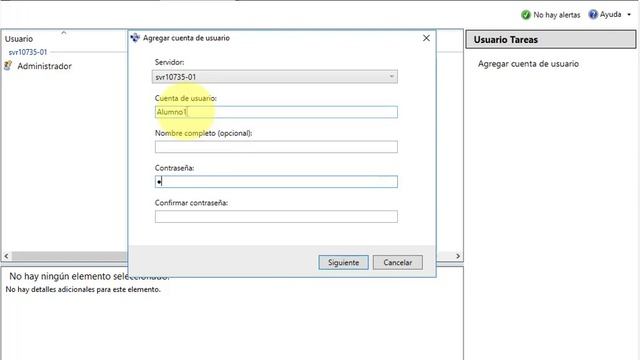Click the "Nombre completo (opcional):" label
Viewport: 640px width, 360px height.
(x=203, y=133)
